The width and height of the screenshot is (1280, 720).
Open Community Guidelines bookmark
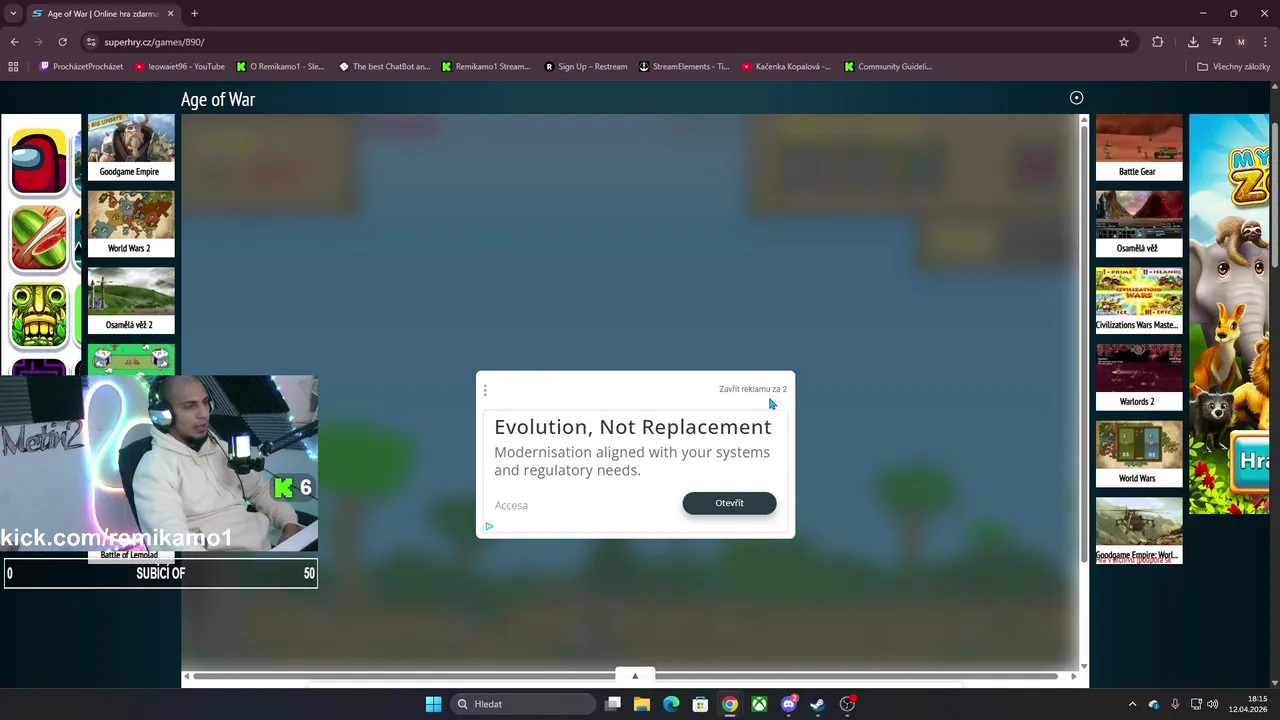point(888,67)
